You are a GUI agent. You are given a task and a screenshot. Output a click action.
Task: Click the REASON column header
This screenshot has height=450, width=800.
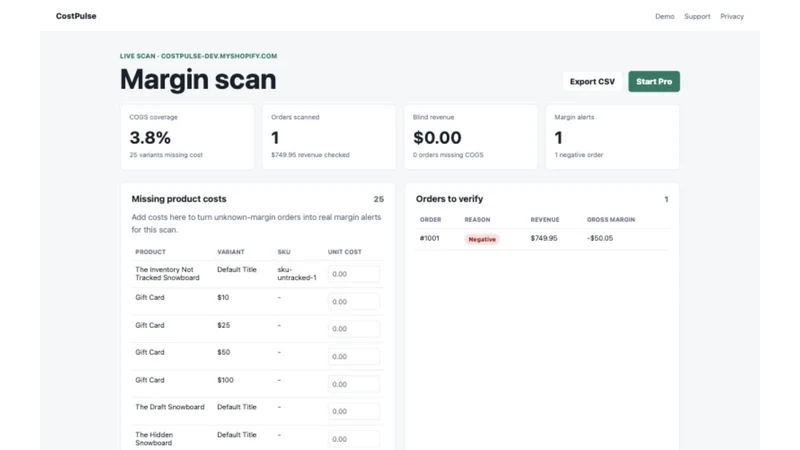pyautogui.click(x=477, y=220)
